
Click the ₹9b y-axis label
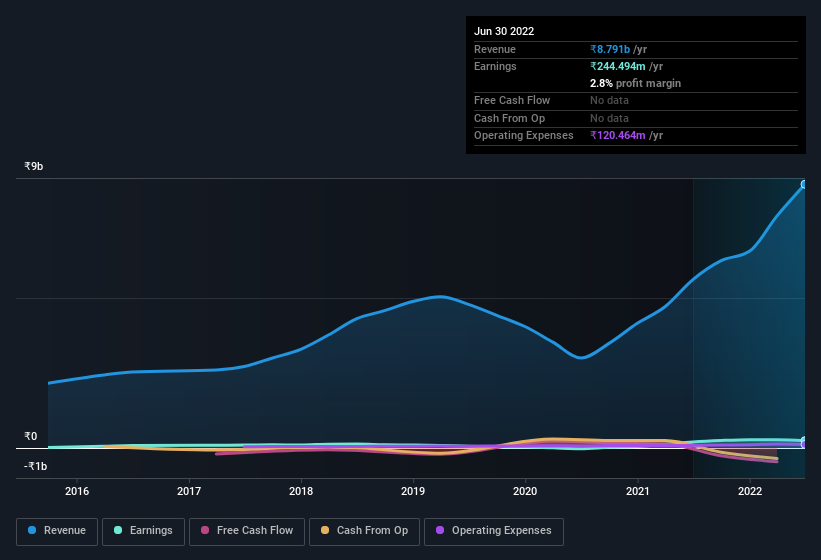pyautogui.click(x=34, y=166)
